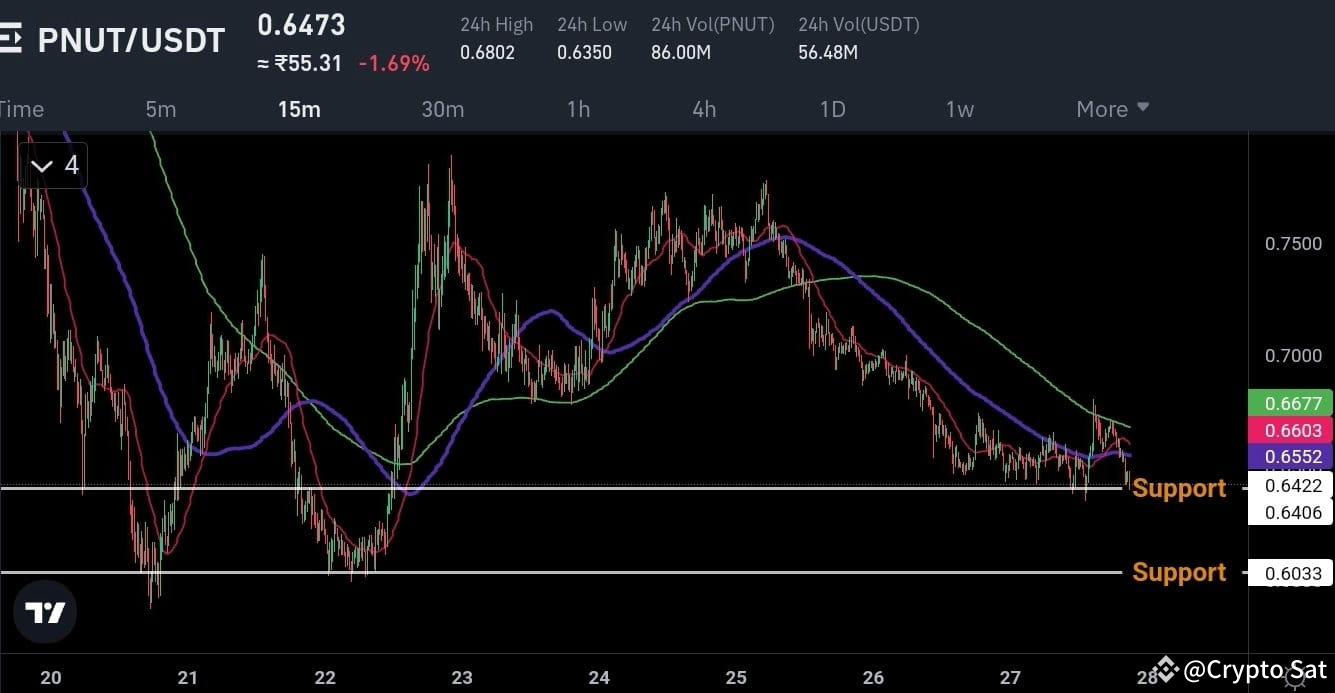Click the upper Support label
Viewport: 1335px width, 693px height.
(1178, 488)
